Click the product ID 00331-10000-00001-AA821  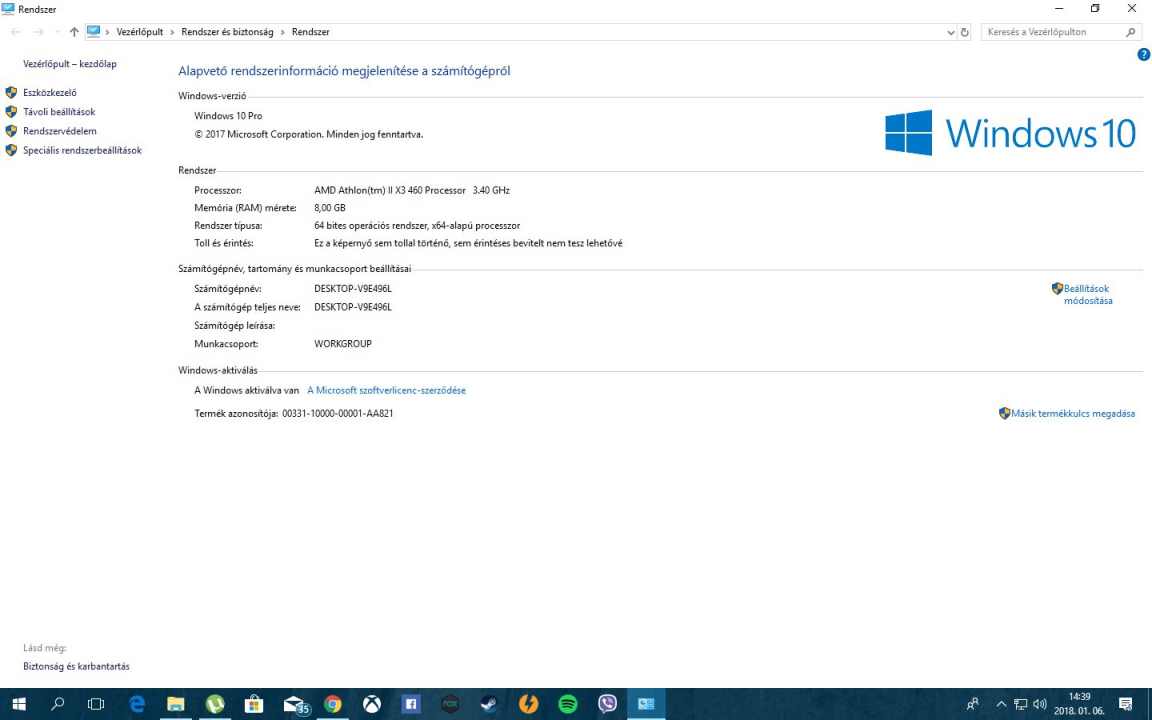(x=337, y=414)
